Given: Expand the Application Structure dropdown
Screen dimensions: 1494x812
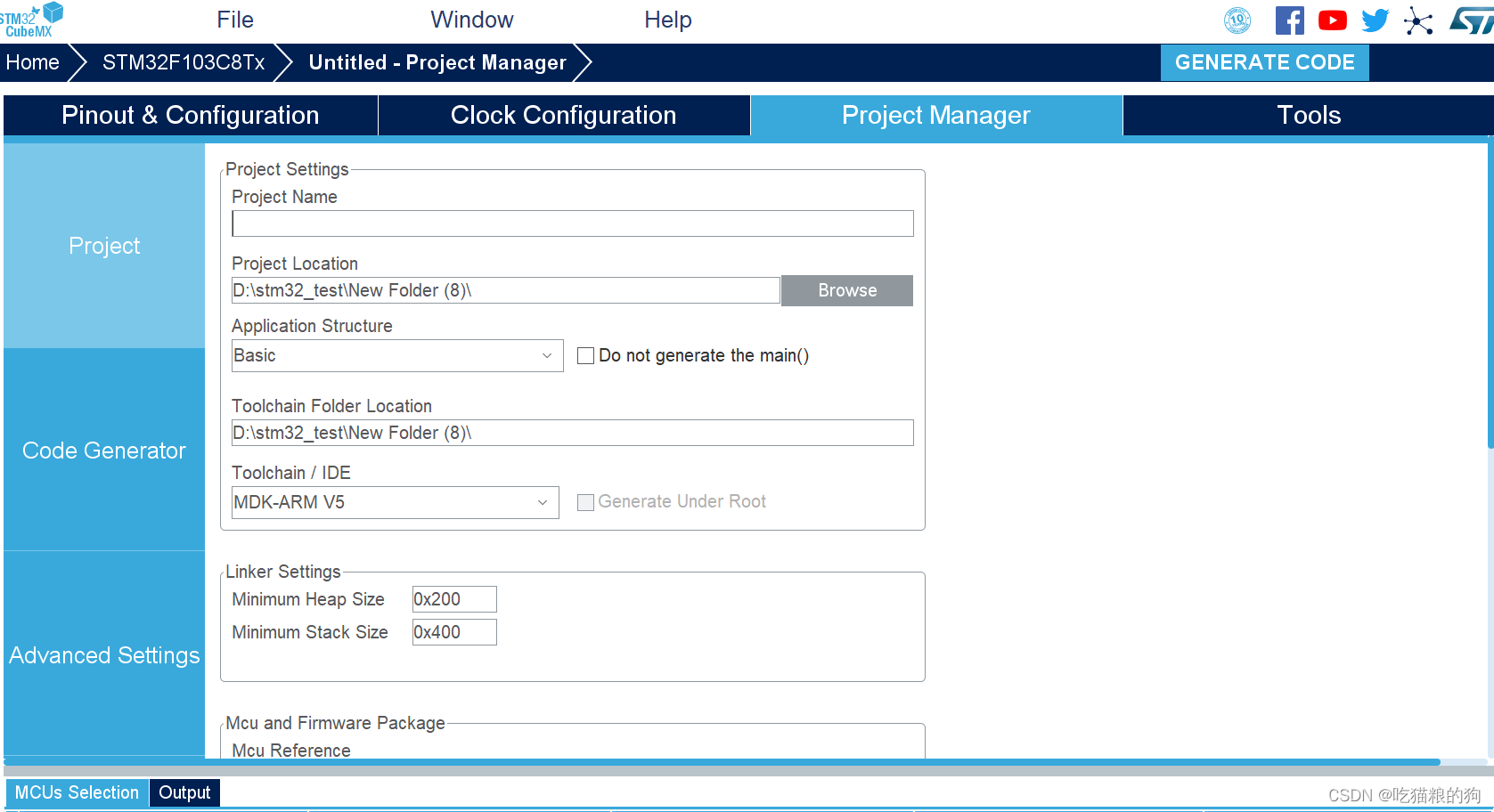Looking at the screenshot, I should point(397,355).
